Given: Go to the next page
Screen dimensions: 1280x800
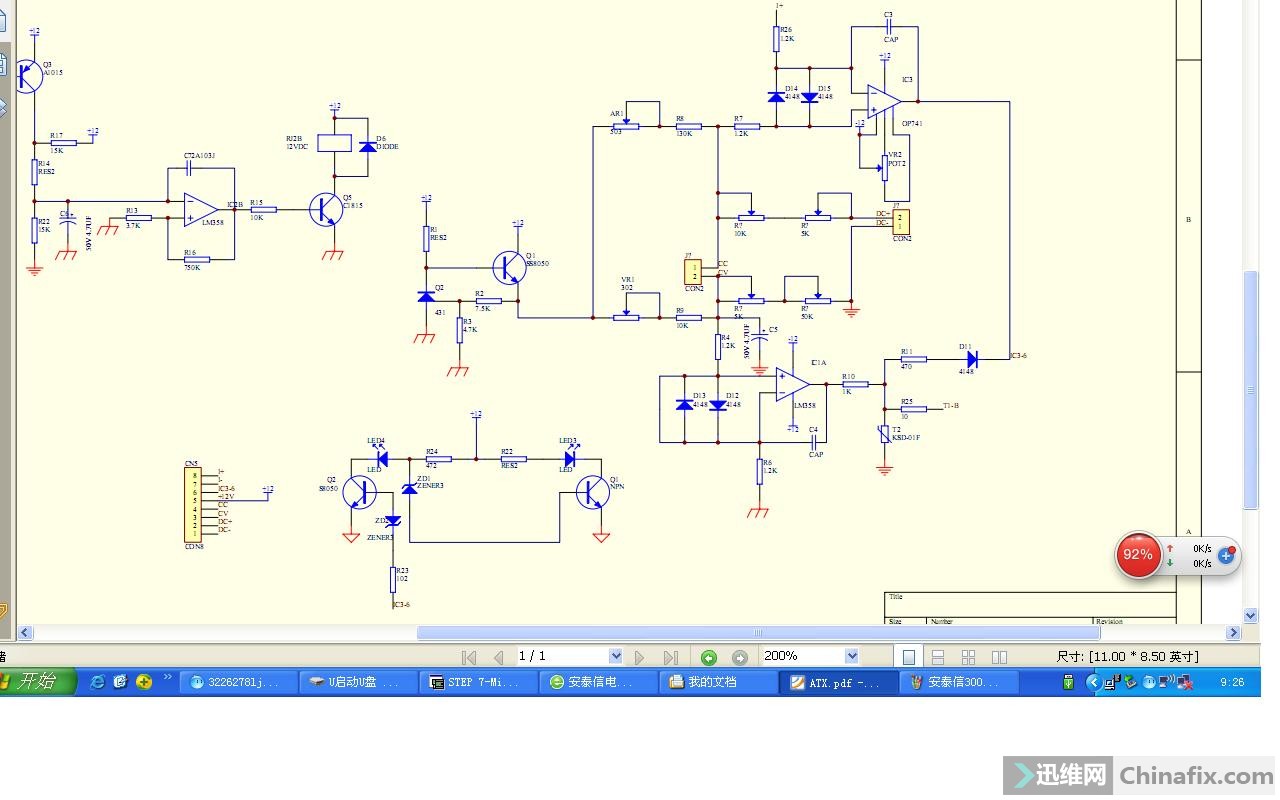Looking at the screenshot, I should [x=640, y=657].
